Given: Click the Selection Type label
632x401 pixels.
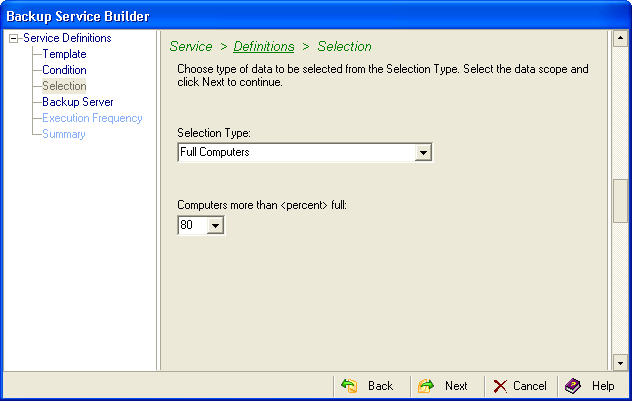Looking at the screenshot, I should click(214, 133).
